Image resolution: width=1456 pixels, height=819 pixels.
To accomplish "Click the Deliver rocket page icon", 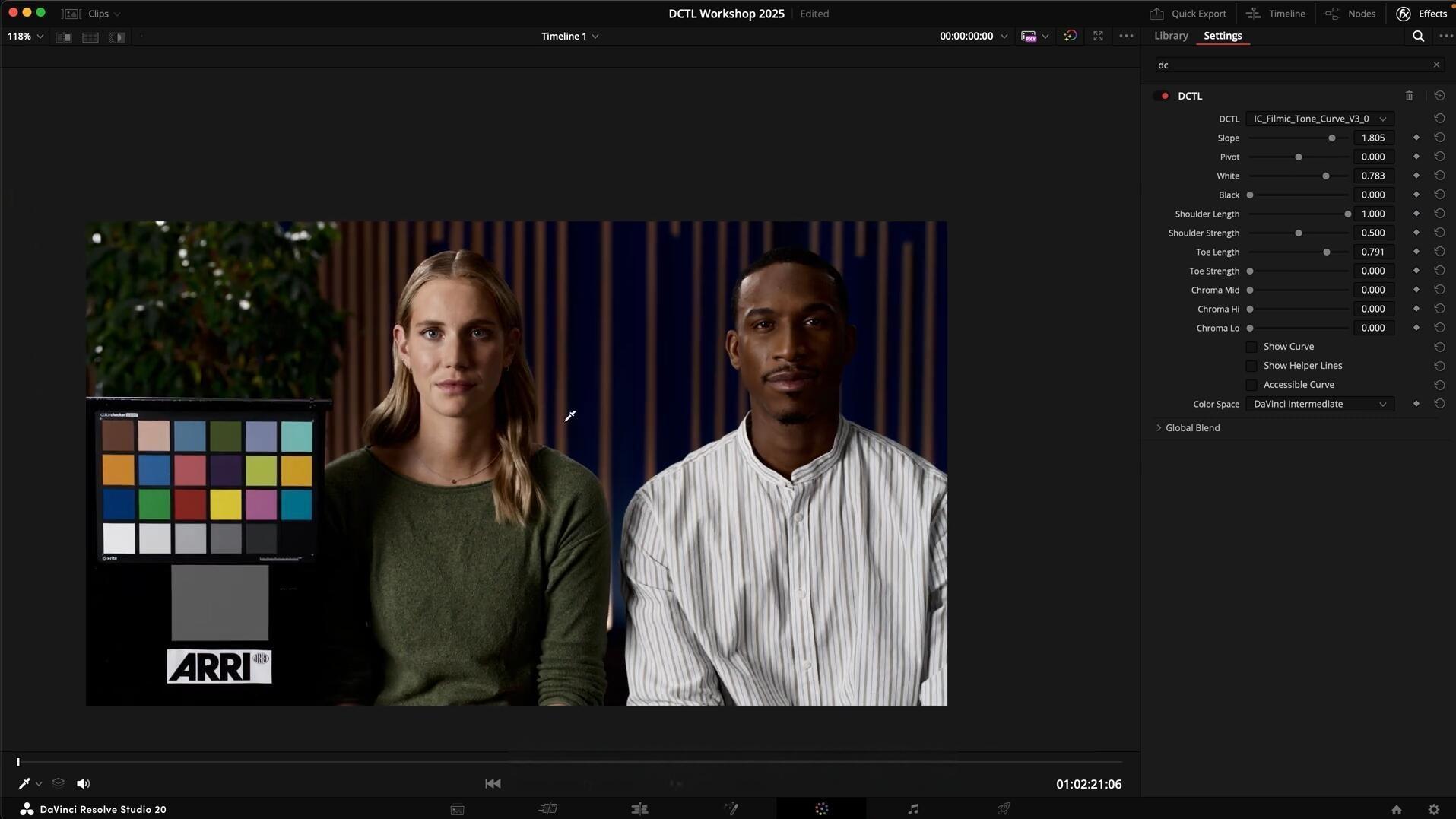I will tap(1004, 809).
